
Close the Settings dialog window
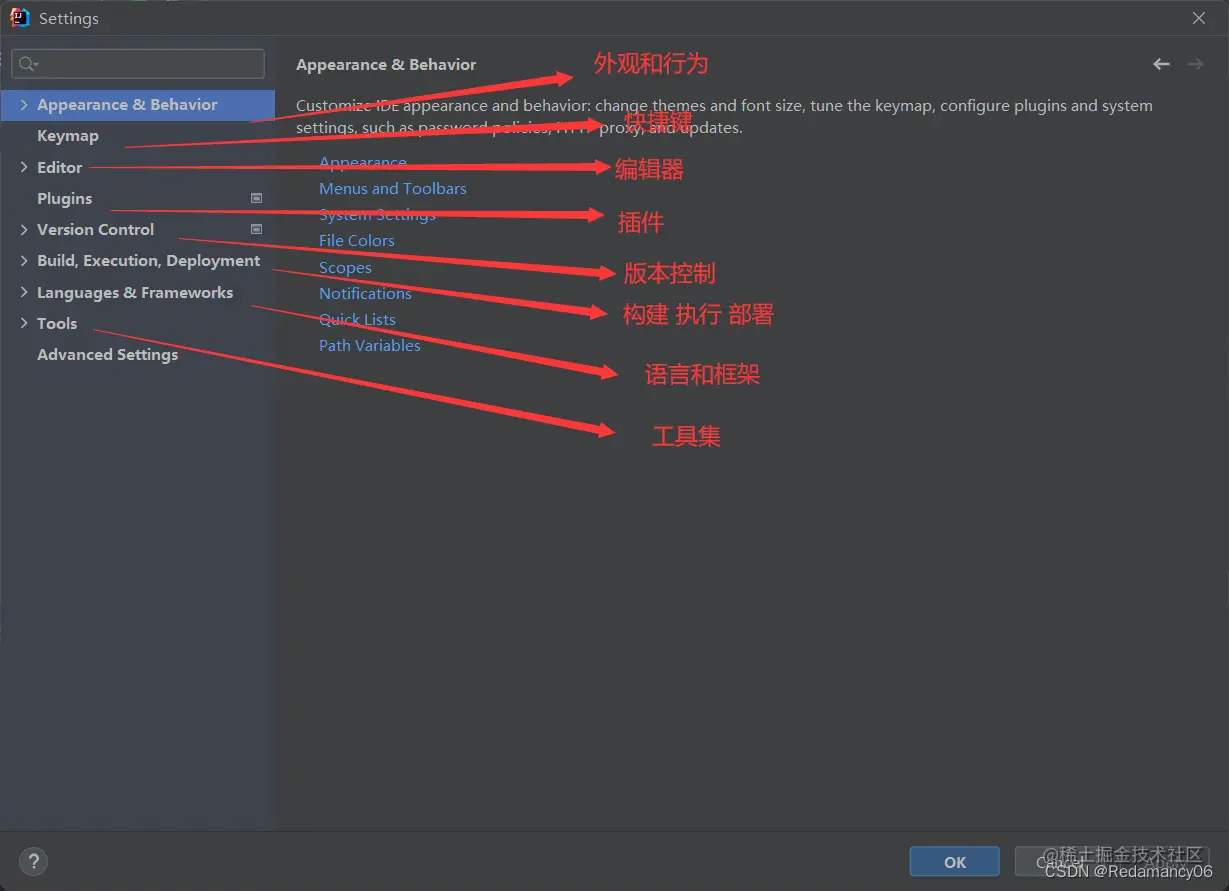click(x=1199, y=18)
